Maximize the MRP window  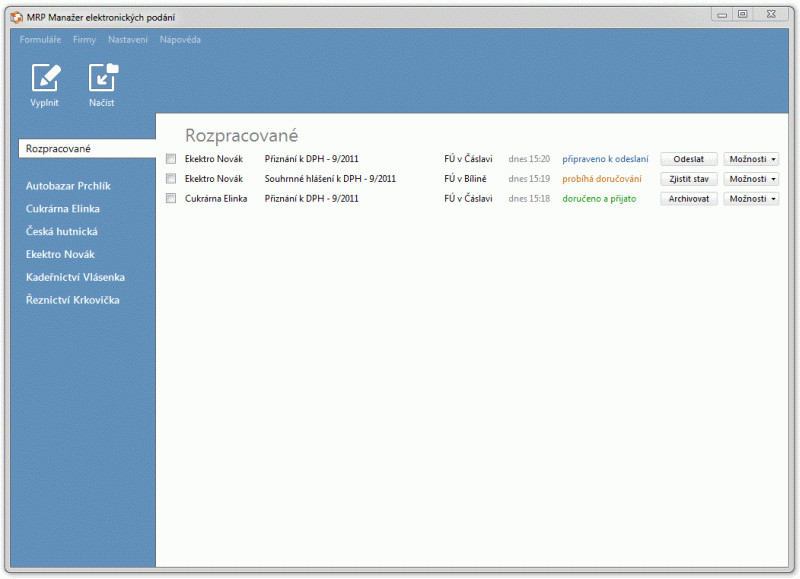pyautogui.click(x=743, y=14)
